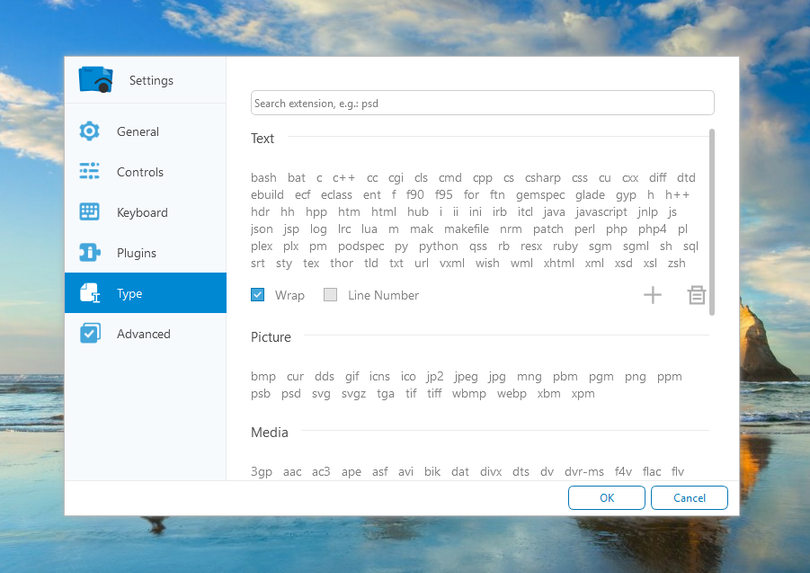Select the svg picture extension
This screenshot has height=573, width=810.
tap(320, 393)
